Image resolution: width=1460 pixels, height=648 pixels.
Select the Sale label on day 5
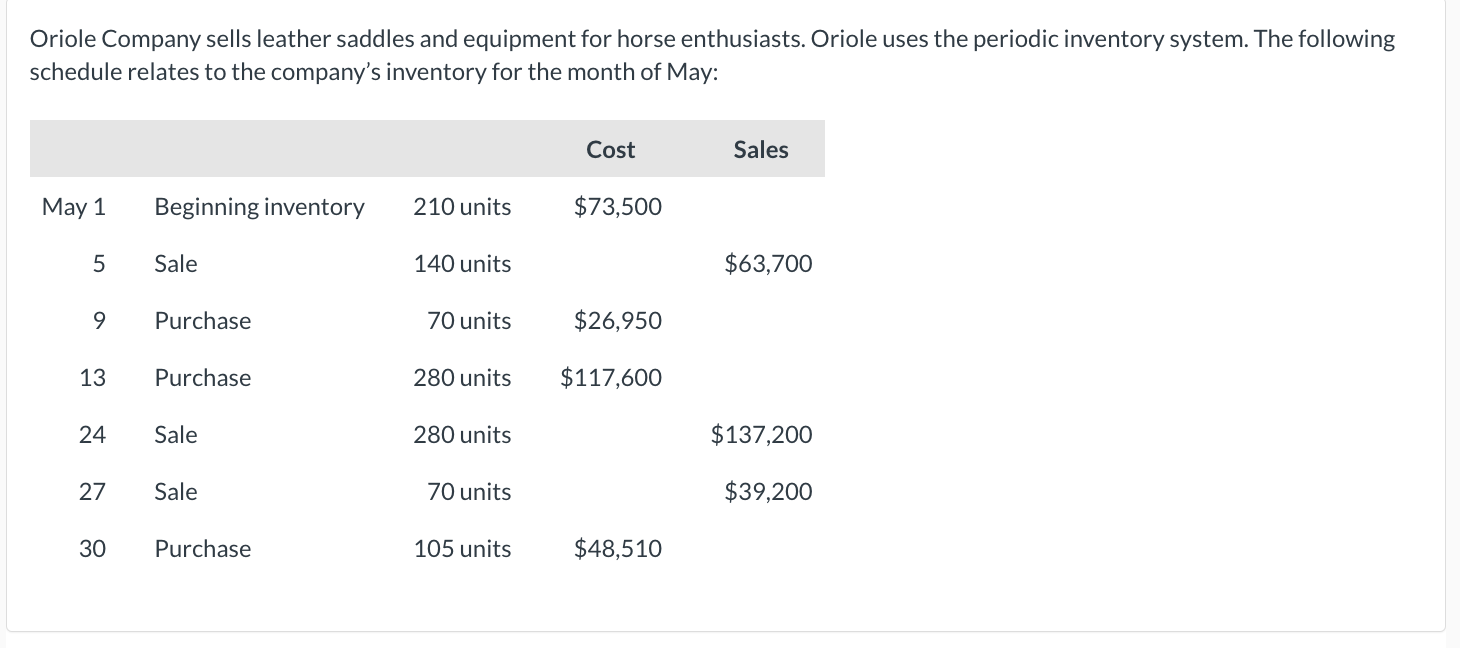(x=175, y=264)
